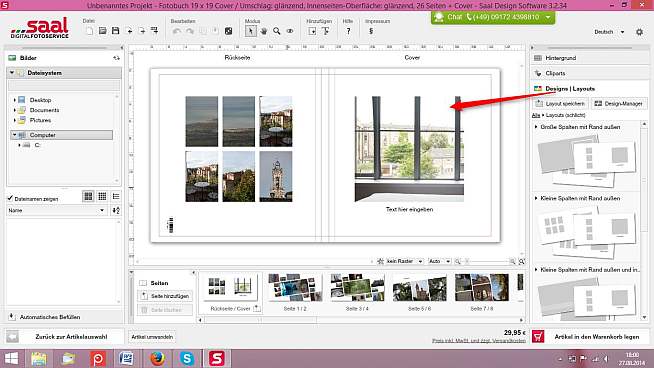Switch to small thumbnail grid view

tap(102, 197)
